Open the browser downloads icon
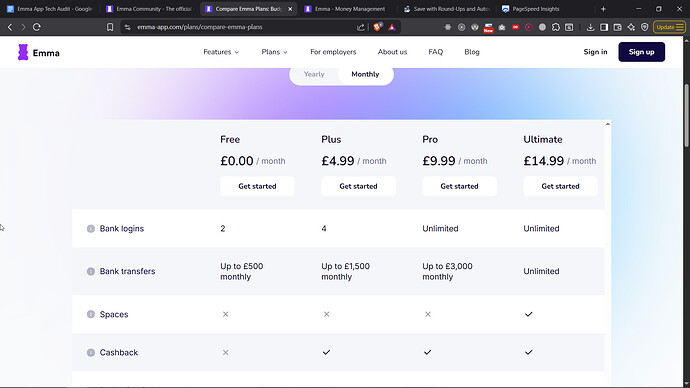Image resolution: width=690 pixels, height=388 pixels. pyautogui.click(x=590, y=27)
